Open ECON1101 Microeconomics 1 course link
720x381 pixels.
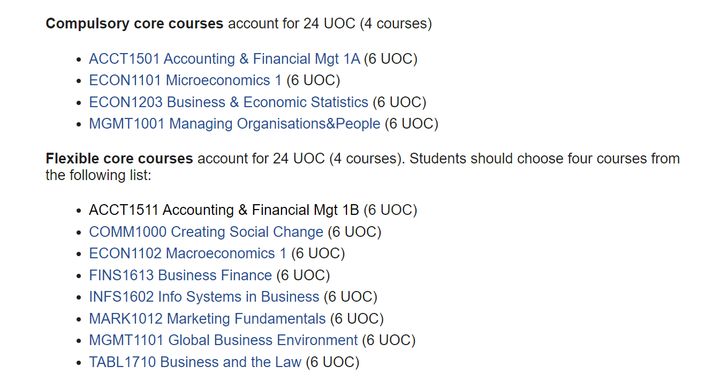[x=185, y=80]
